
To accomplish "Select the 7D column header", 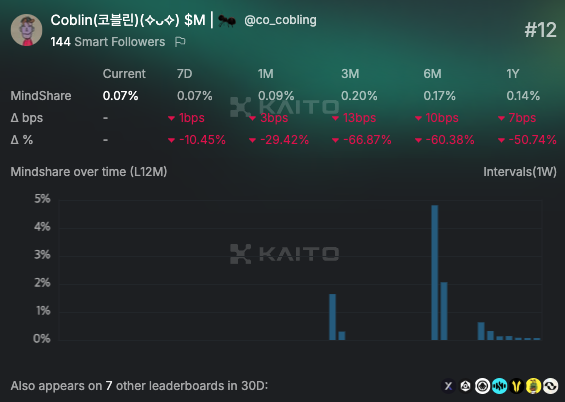I will click(184, 74).
